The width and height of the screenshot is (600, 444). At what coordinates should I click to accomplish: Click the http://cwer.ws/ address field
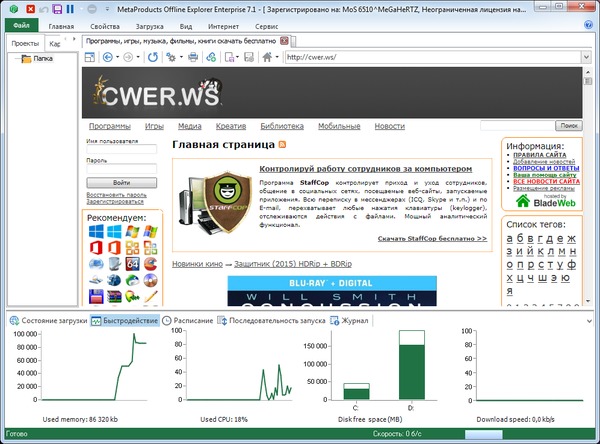coord(434,57)
